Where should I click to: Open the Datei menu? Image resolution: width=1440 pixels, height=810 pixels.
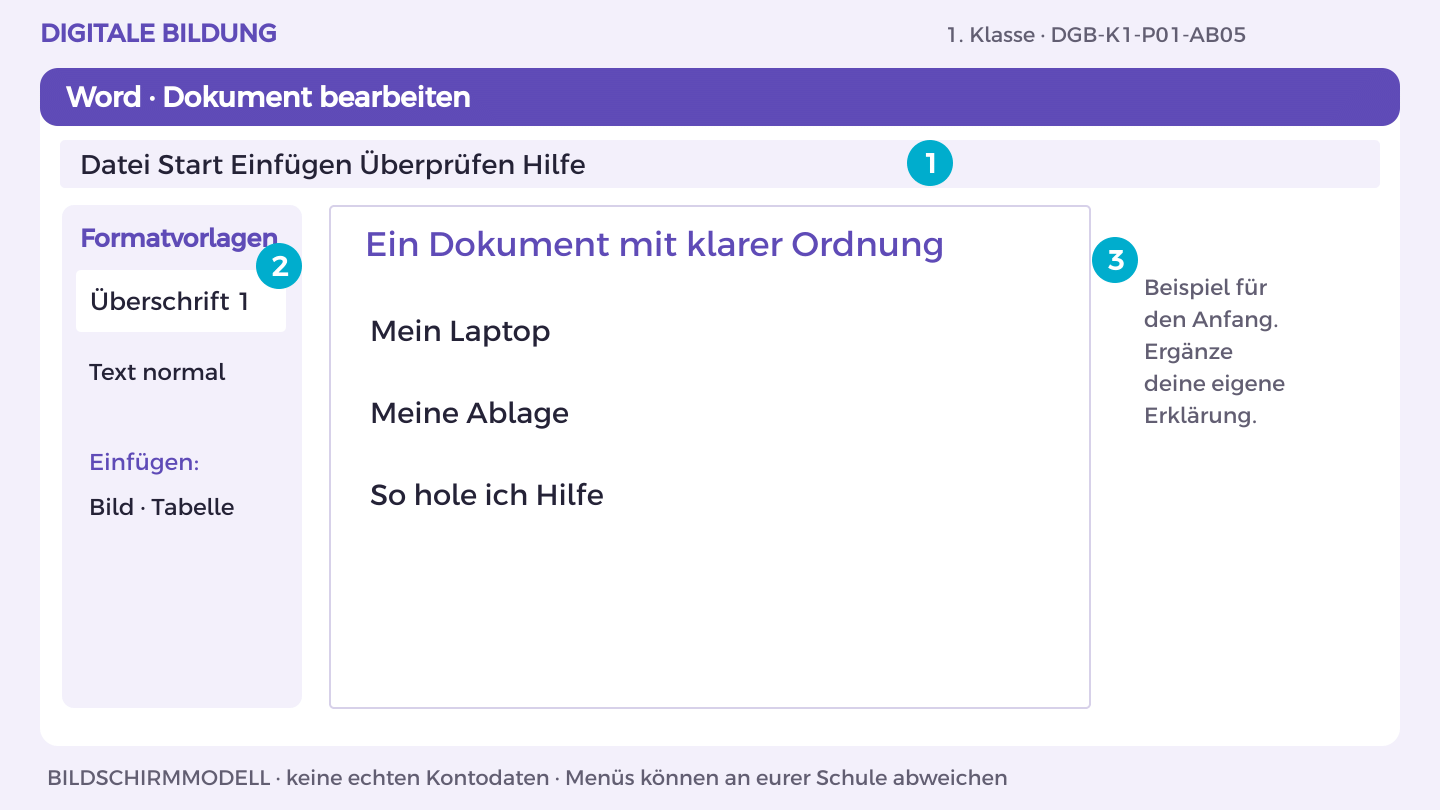[x=115, y=164]
